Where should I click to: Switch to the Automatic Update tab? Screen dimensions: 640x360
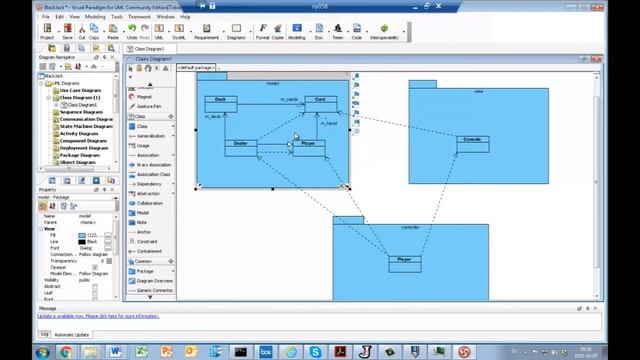[x=71, y=335]
